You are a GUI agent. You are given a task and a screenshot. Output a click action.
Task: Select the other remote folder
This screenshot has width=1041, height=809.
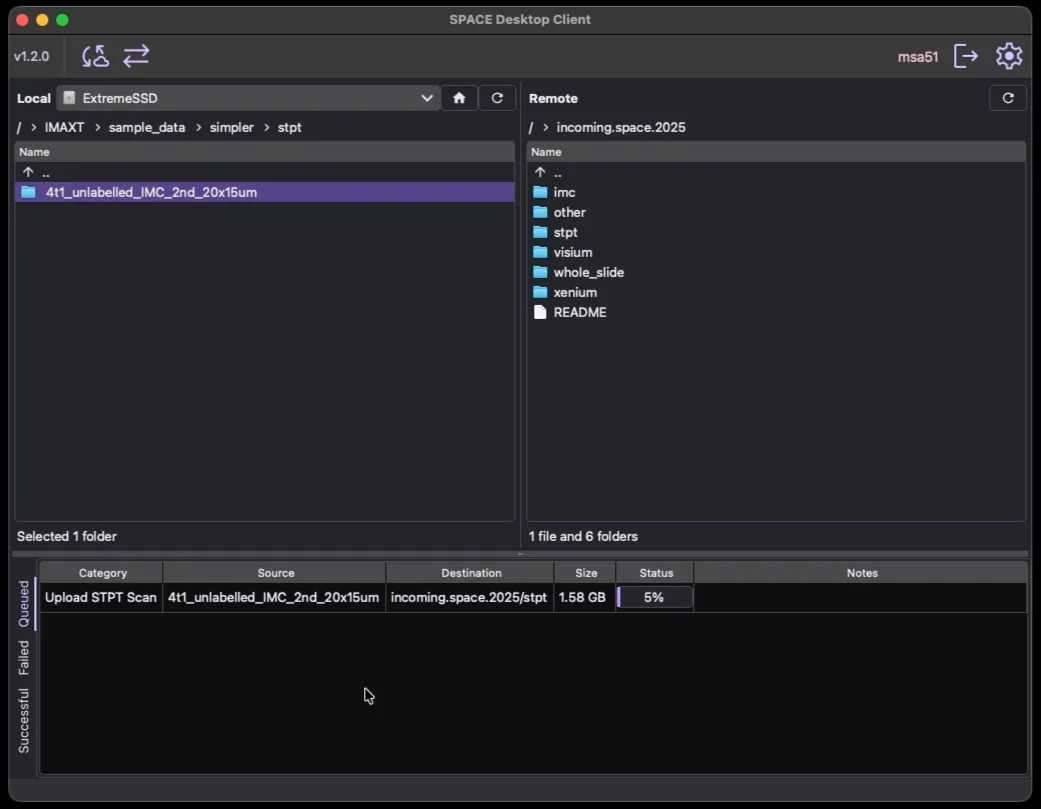tap(776, 212)
